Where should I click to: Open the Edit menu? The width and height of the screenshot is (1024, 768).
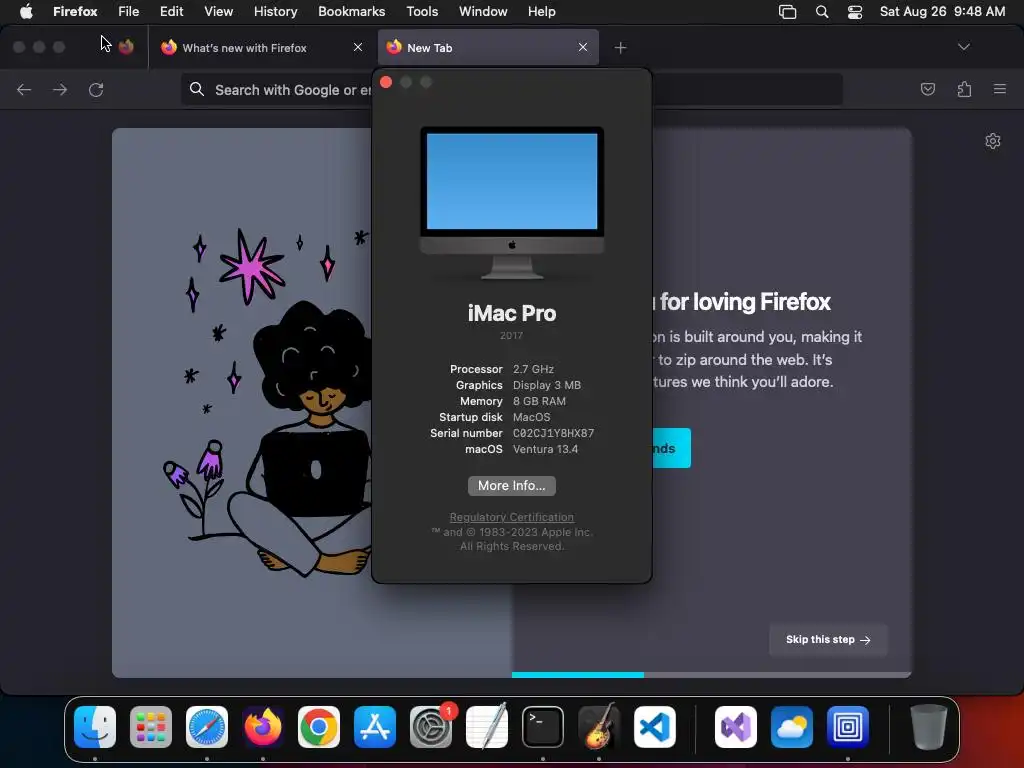click(x=172, y=12)
